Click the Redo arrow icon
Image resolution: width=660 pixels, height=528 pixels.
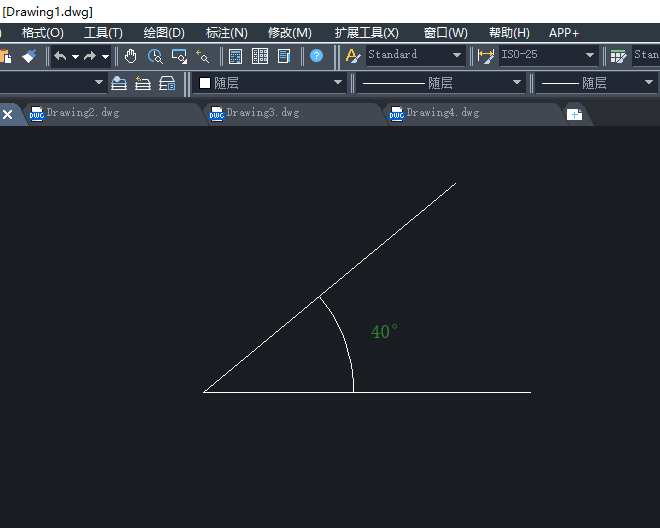point(90,56)
